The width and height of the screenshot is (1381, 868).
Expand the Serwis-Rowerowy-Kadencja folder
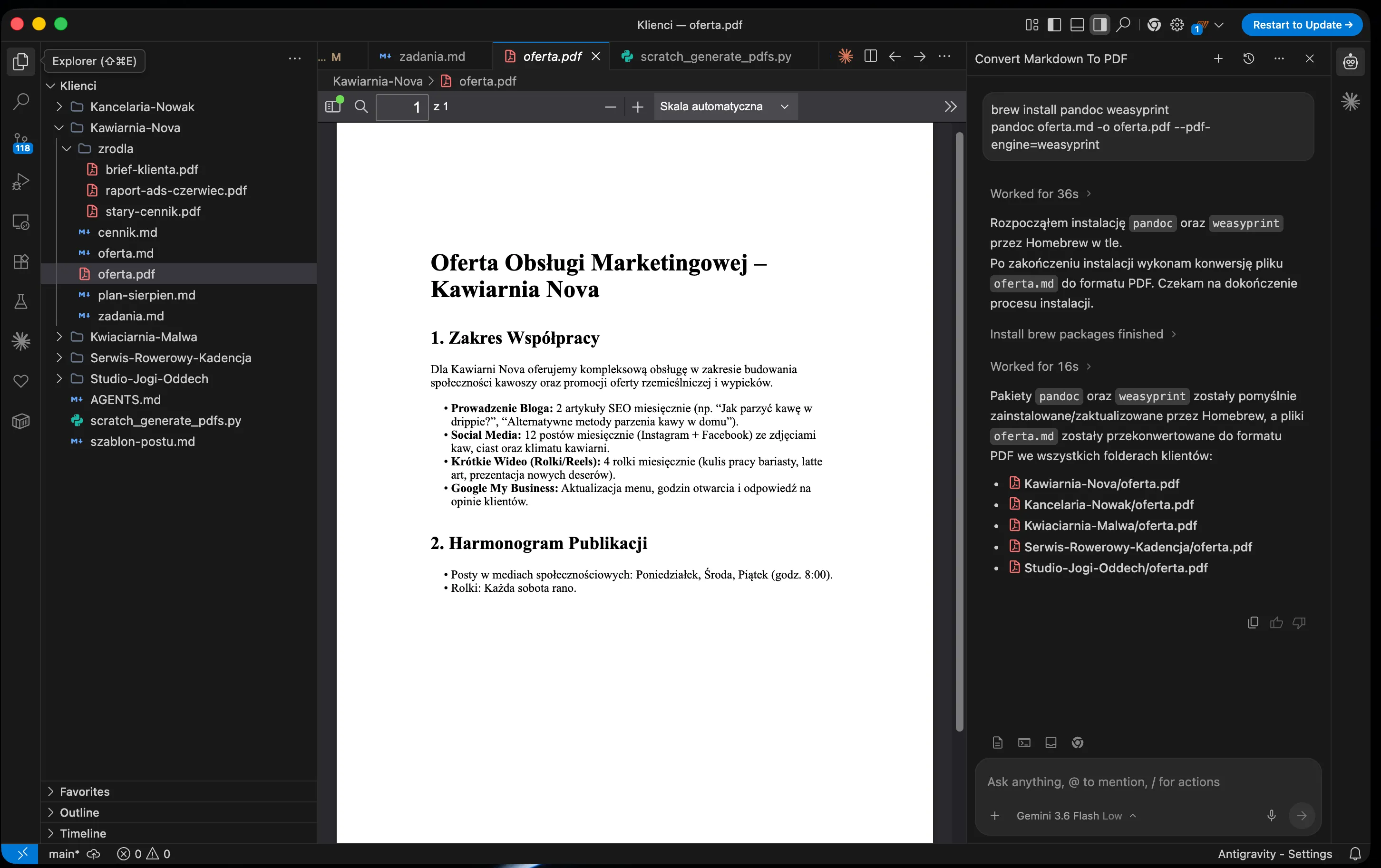(58, 358)
